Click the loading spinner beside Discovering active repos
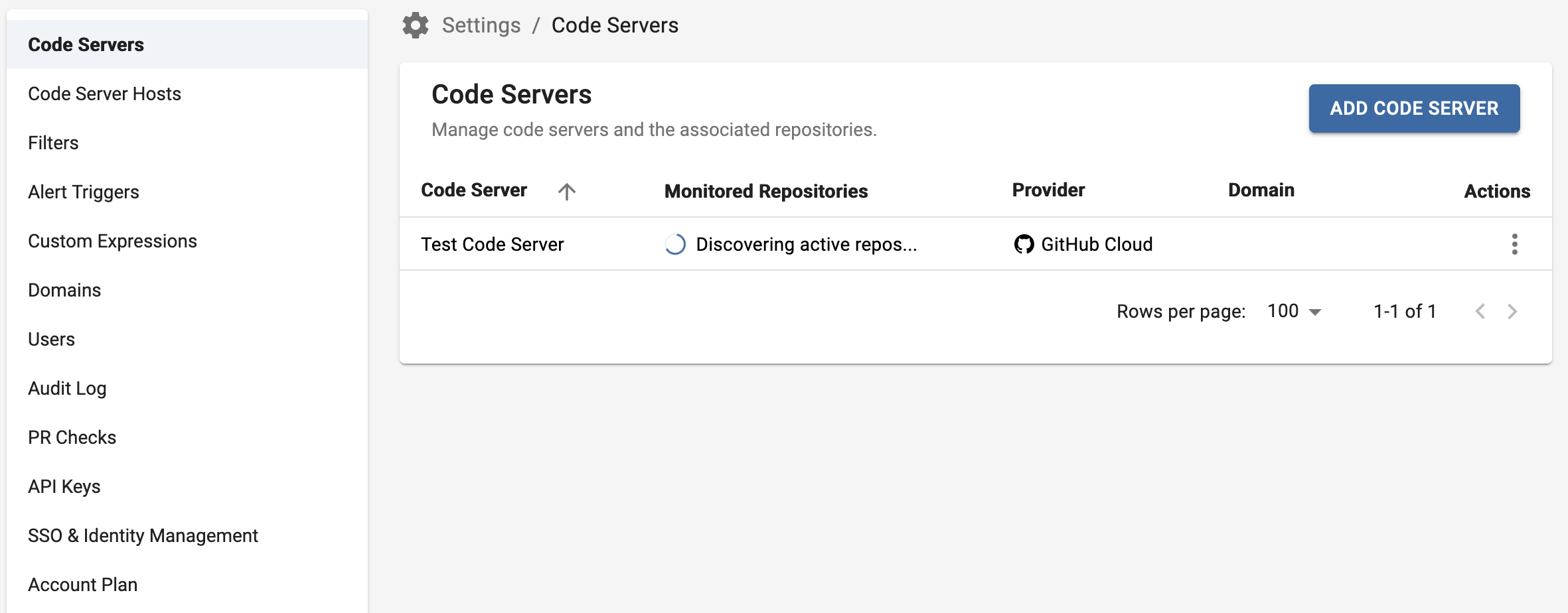 click(675, 244)
